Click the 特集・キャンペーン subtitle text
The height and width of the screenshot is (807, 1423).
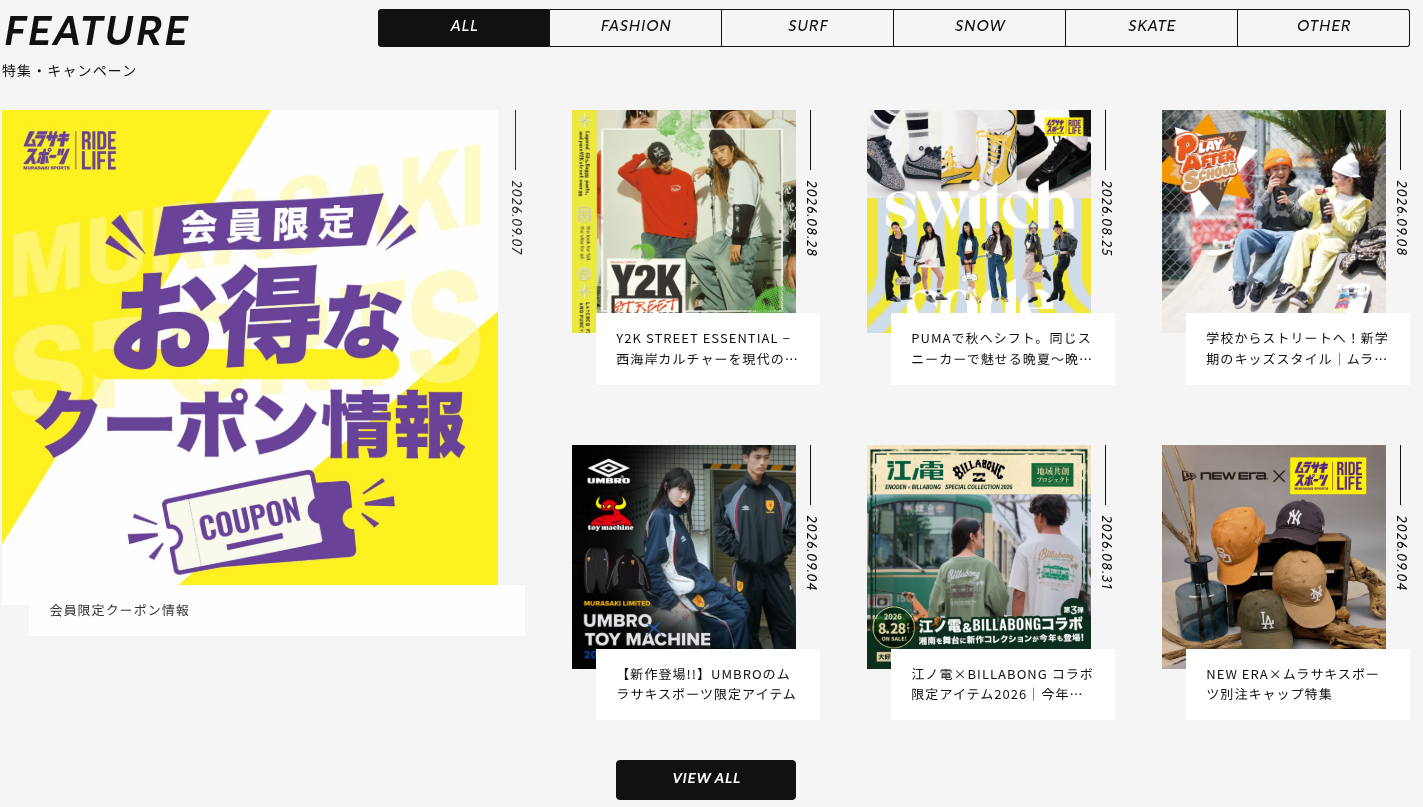(69, 71)
